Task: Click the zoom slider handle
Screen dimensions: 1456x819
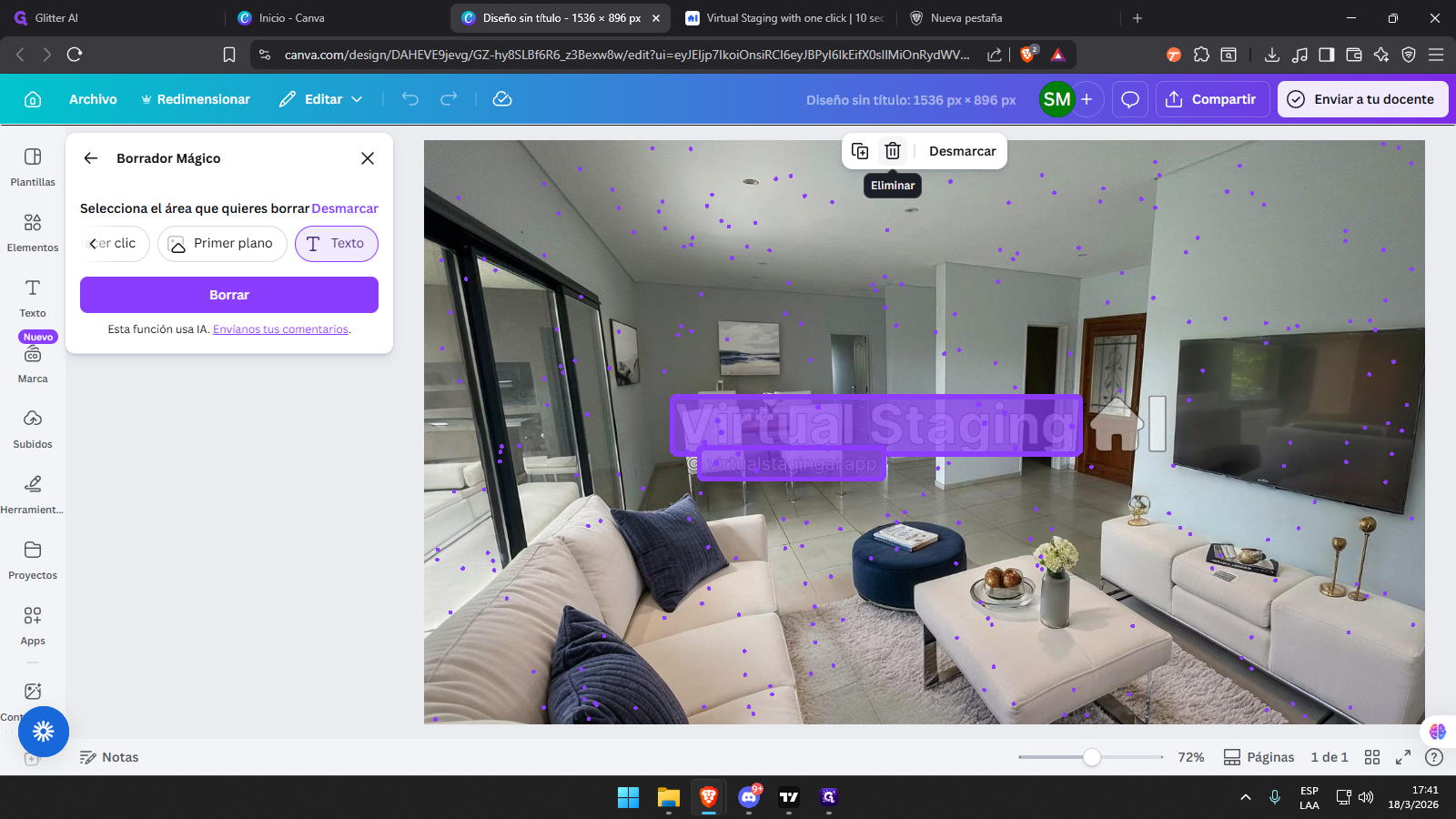Action: [1092, 757]
